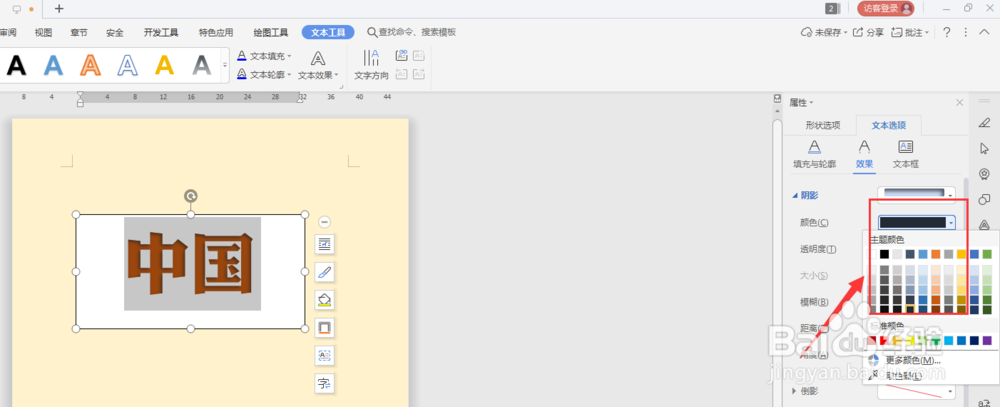Pick the orange theme color swatch

[936, 254]
